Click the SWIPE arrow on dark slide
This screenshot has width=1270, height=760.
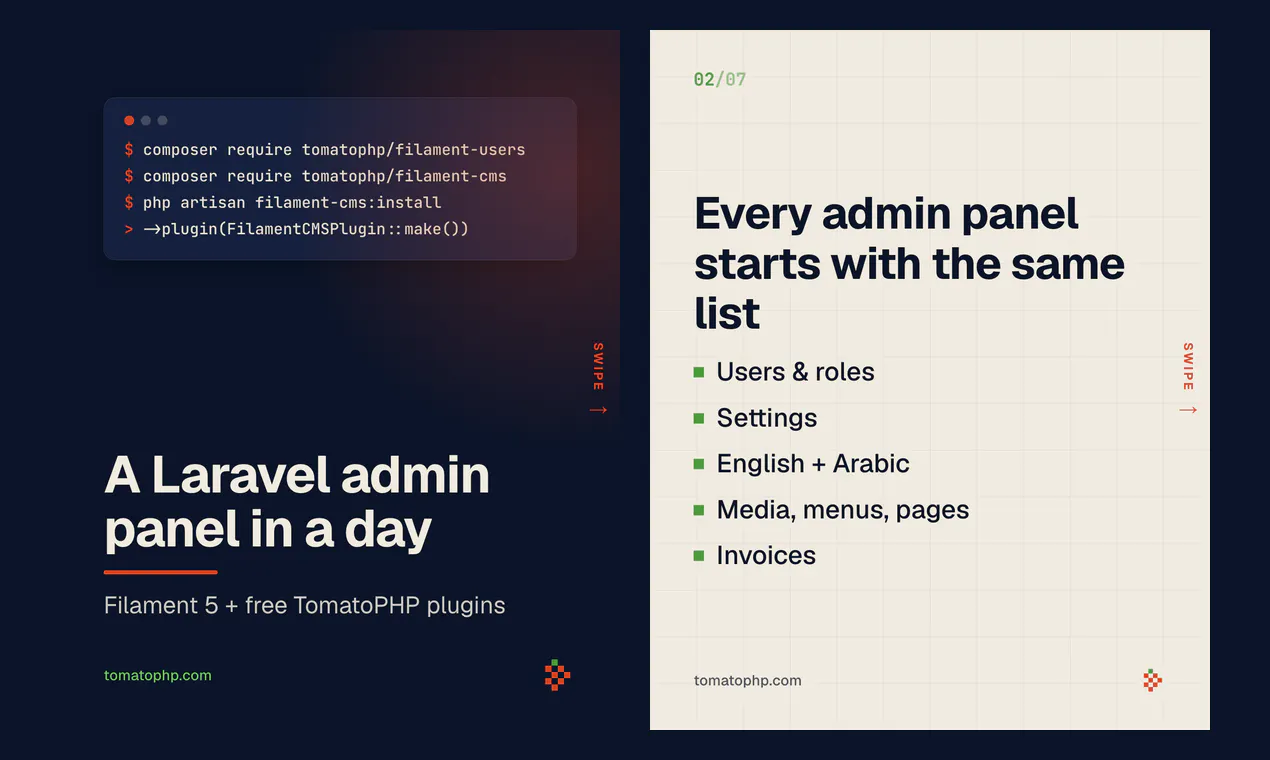pos(598,409)
